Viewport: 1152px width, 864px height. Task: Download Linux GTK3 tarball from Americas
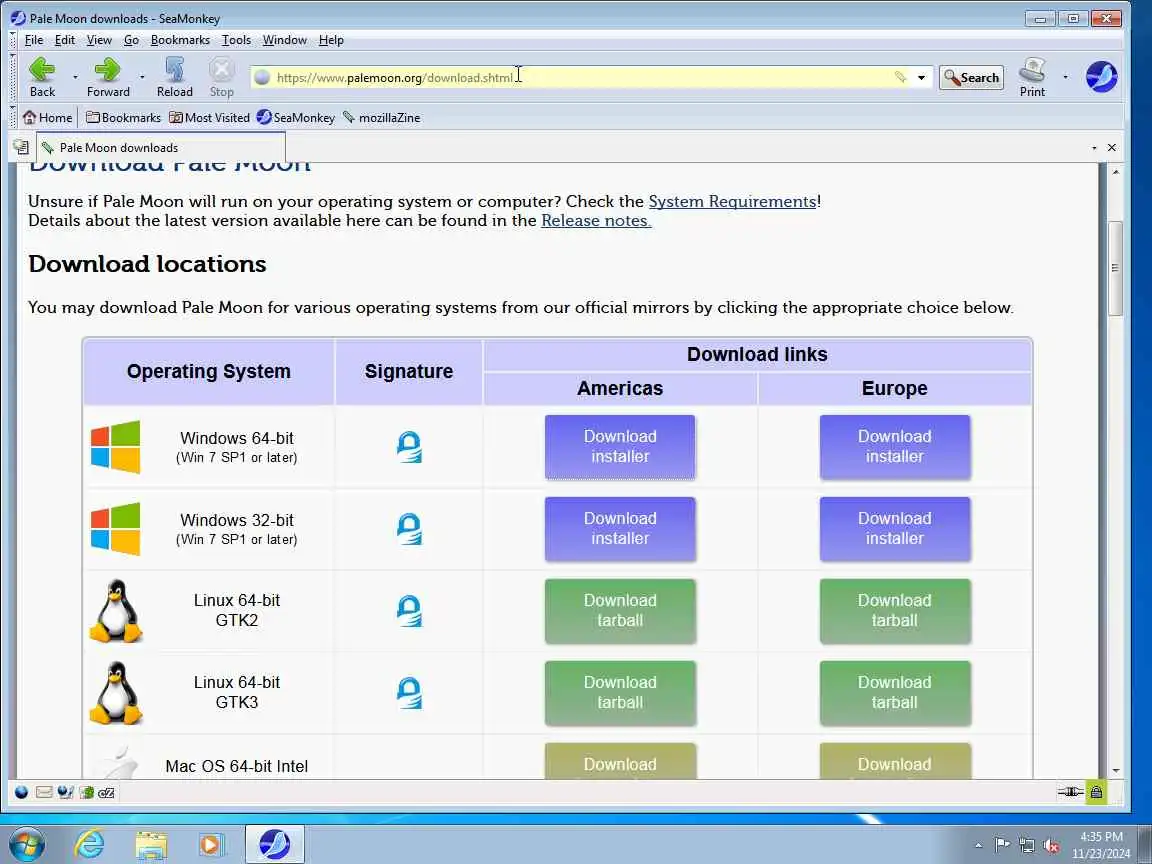coord(620,694)
